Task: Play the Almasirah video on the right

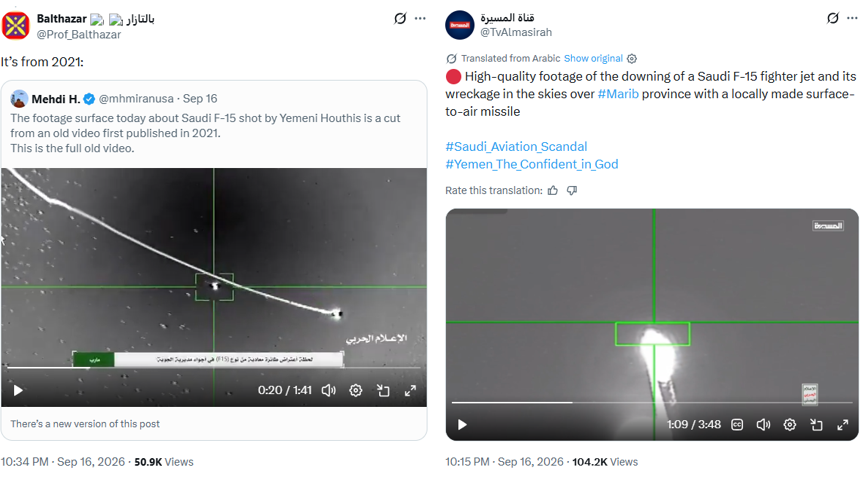Action: point(462,424)
